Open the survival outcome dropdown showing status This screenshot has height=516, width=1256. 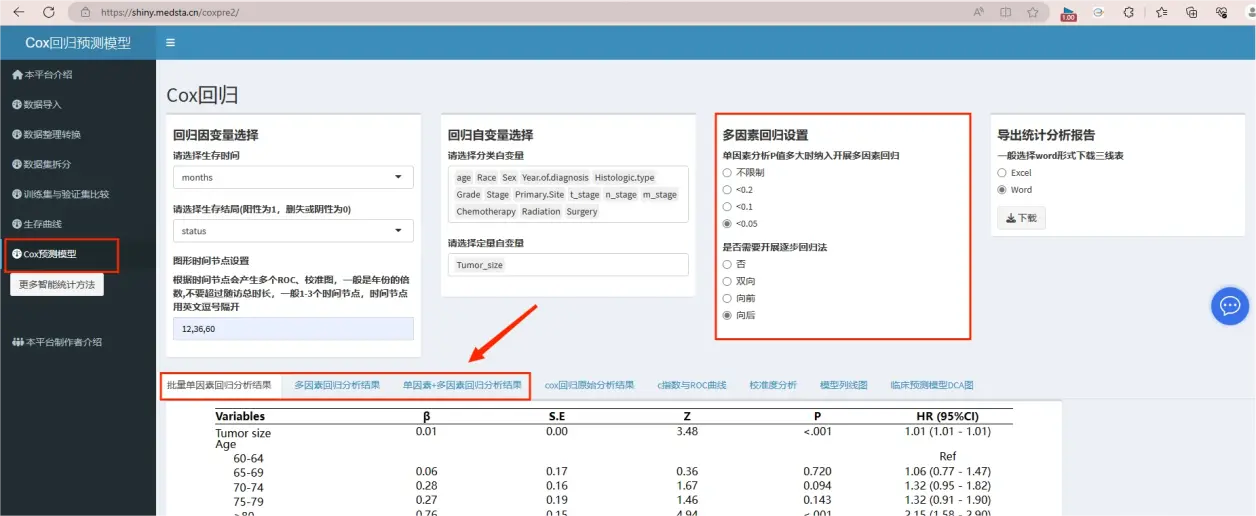point(293,231)
